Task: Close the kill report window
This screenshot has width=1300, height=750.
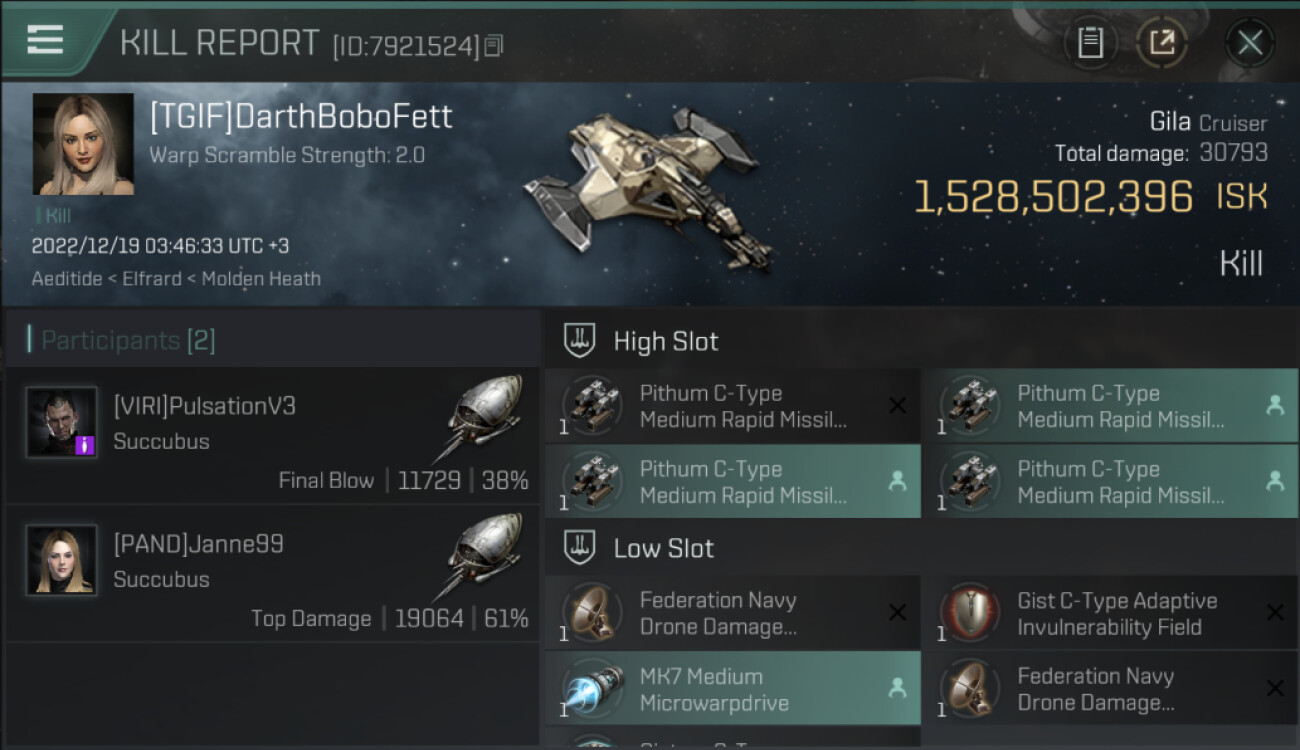Action: pos(1250,43)
